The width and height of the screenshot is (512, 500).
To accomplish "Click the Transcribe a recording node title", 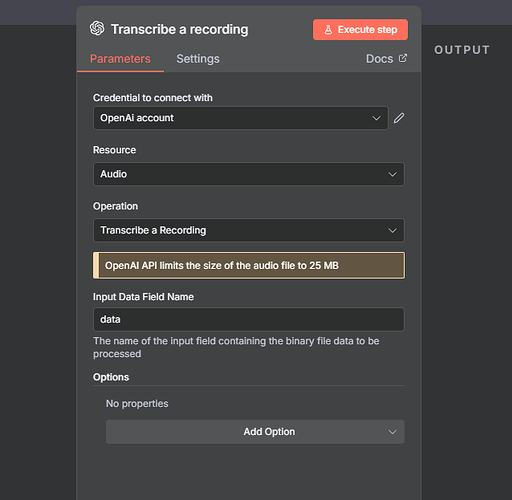I will [x=179, y=29].
